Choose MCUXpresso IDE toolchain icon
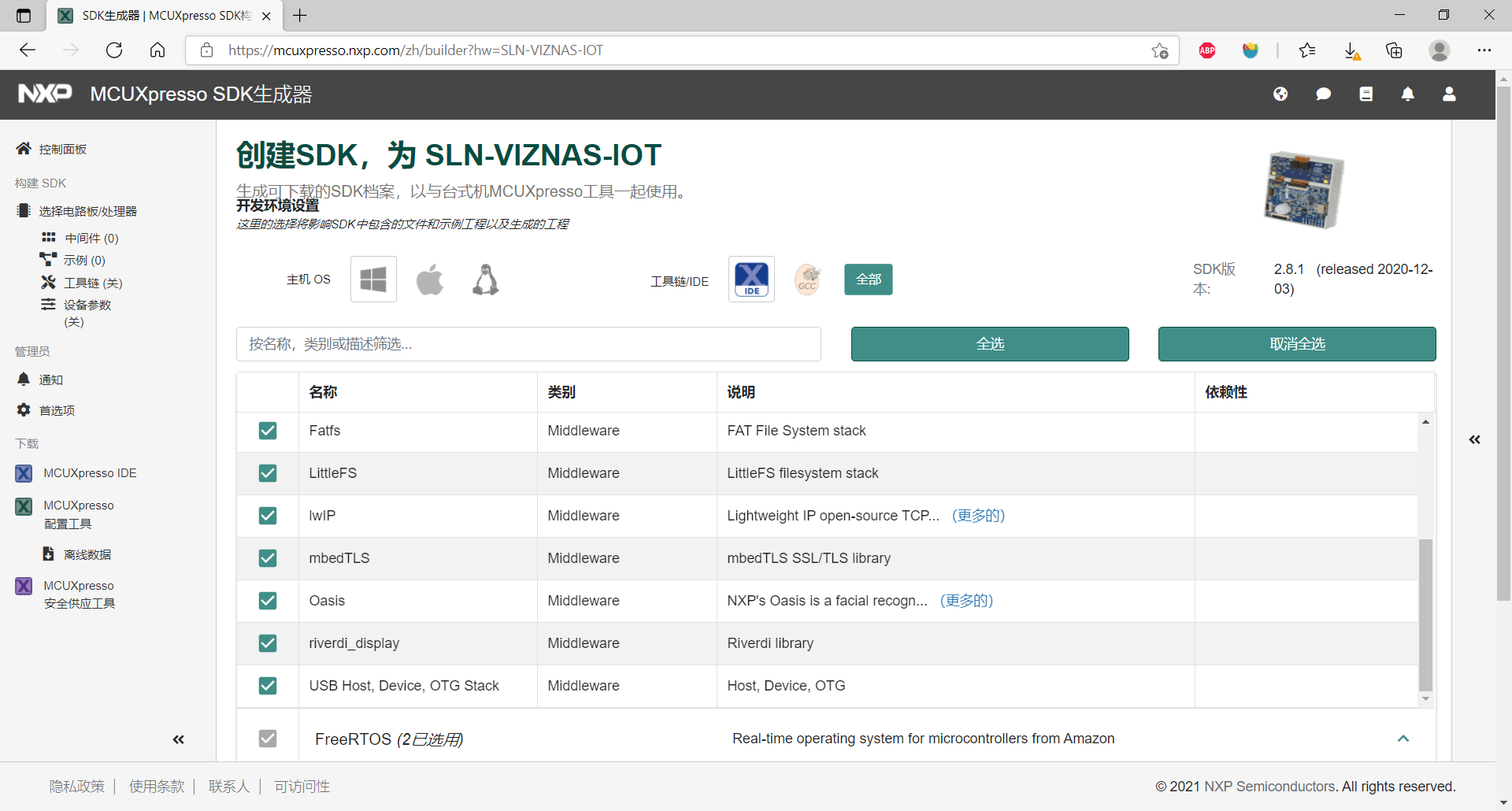Image resolution: width=1512 pixels, height=811 pixels. point(751,280)
